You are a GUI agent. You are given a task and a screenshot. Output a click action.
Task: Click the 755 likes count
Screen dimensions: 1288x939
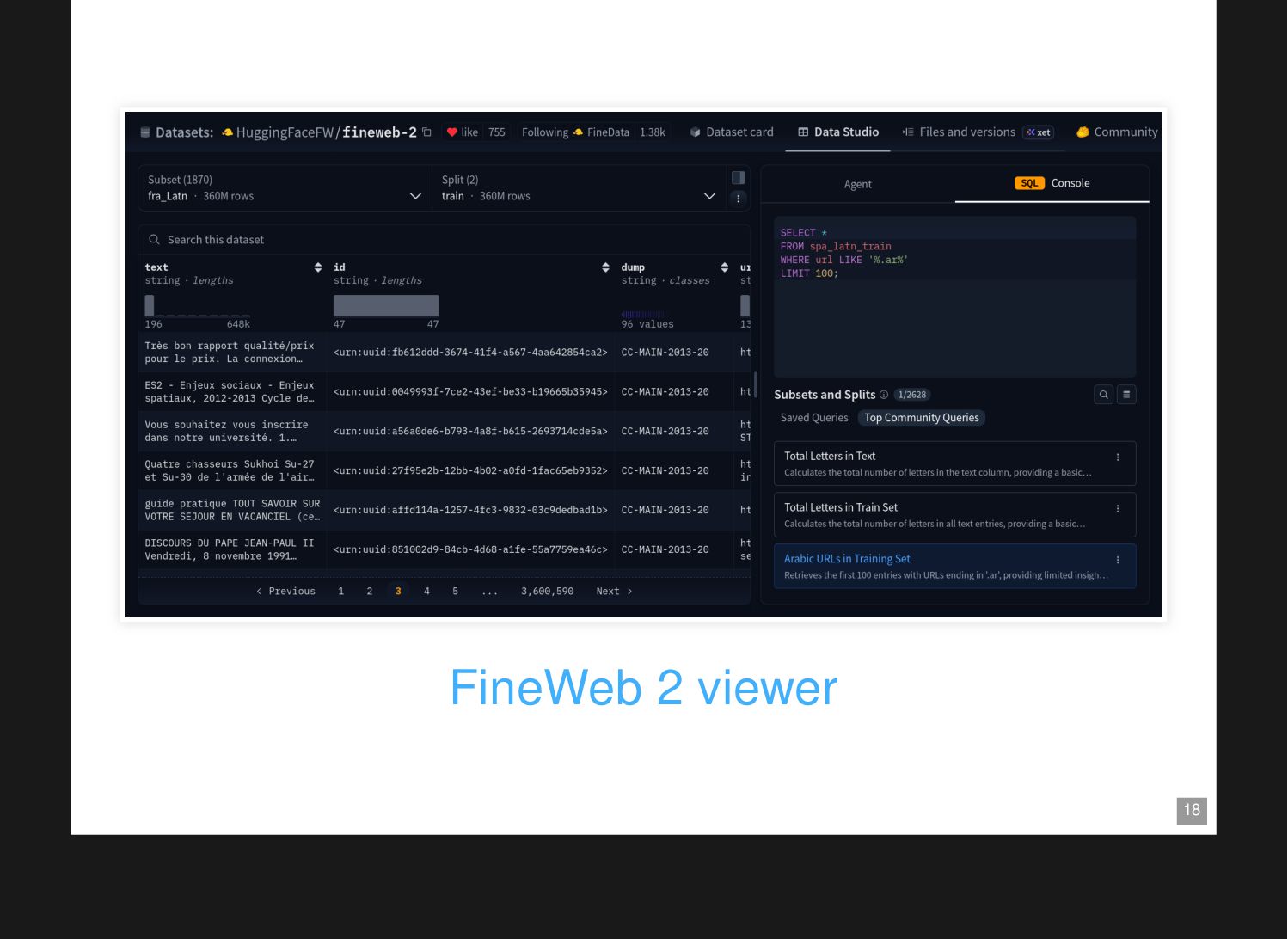tap(497, 132)
